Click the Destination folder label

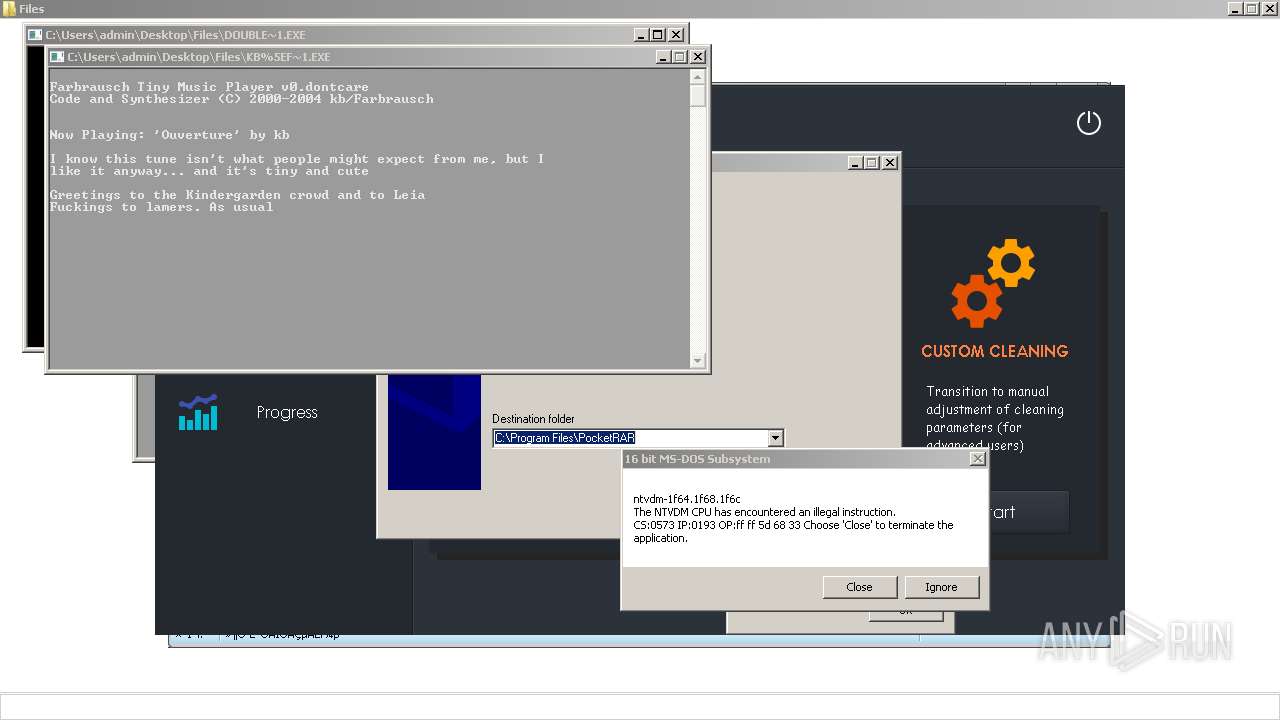coord(533,419)
